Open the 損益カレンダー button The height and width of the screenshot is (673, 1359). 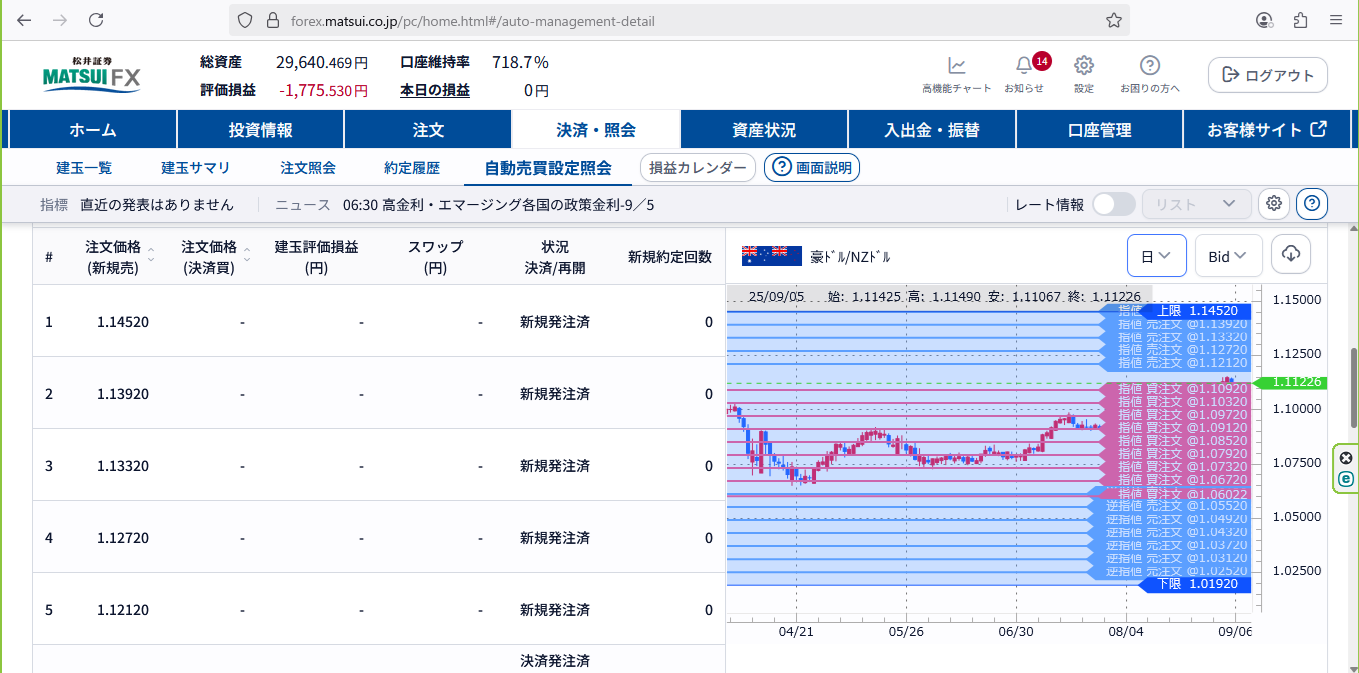[698, 168]
